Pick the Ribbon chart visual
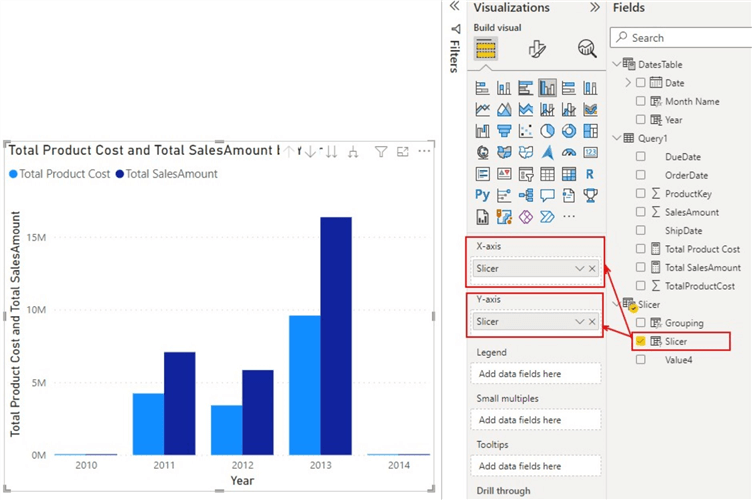Screen dimensions: 752x500 590,109
